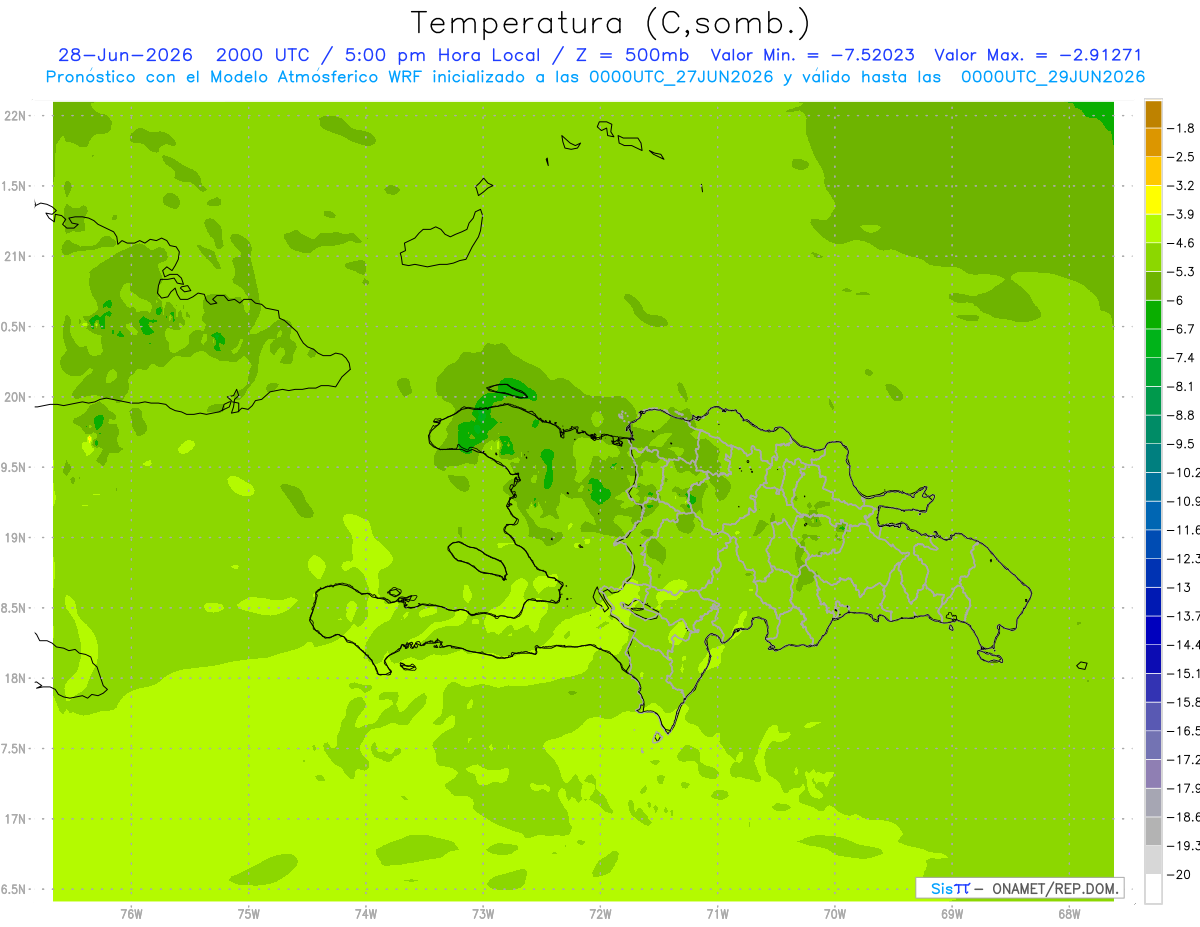This screenshot has height=927, width=1200.
Task: Click the "-4.6" legend value
Action: [1183, 243]
